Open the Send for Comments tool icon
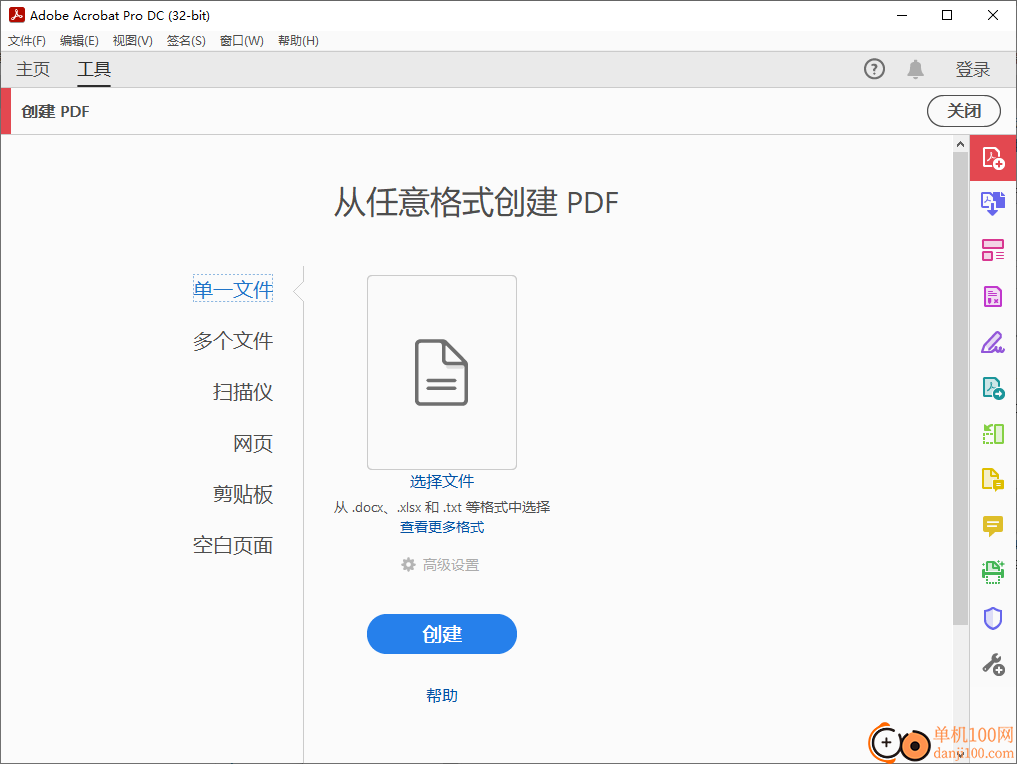This screenshot has width=1017, height=764. click(x=993, y=479)
